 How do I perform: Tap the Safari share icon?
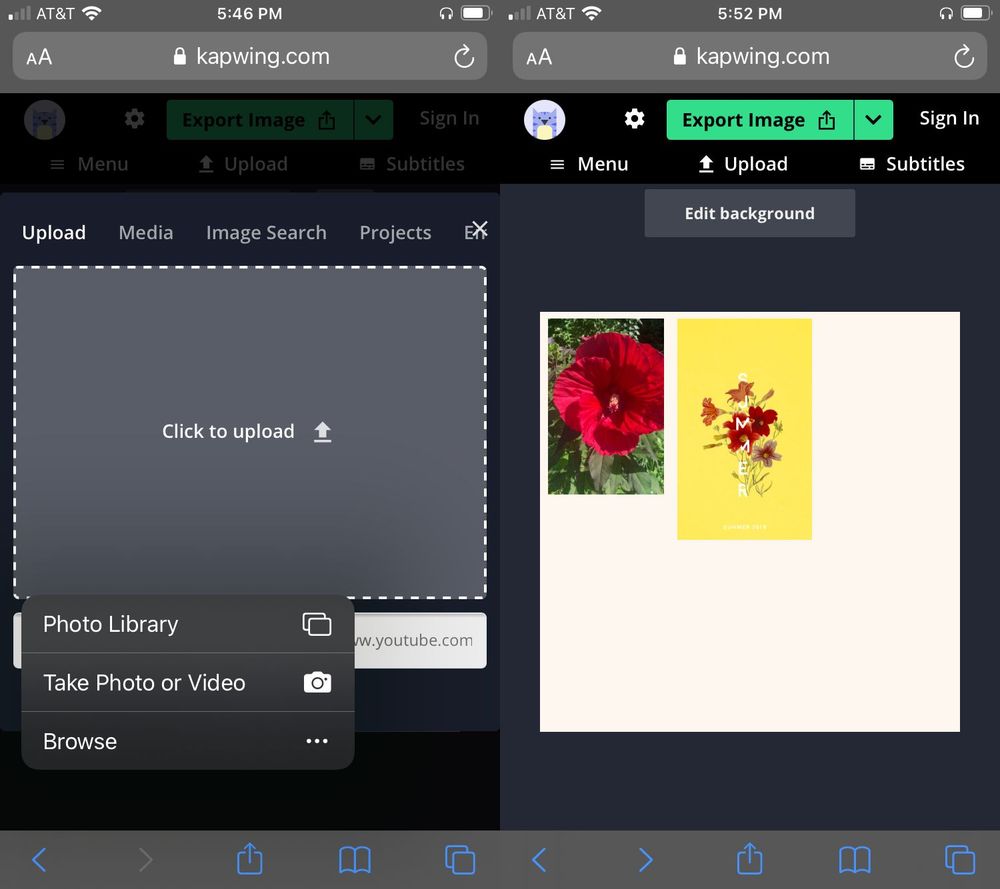click(249, 859)
